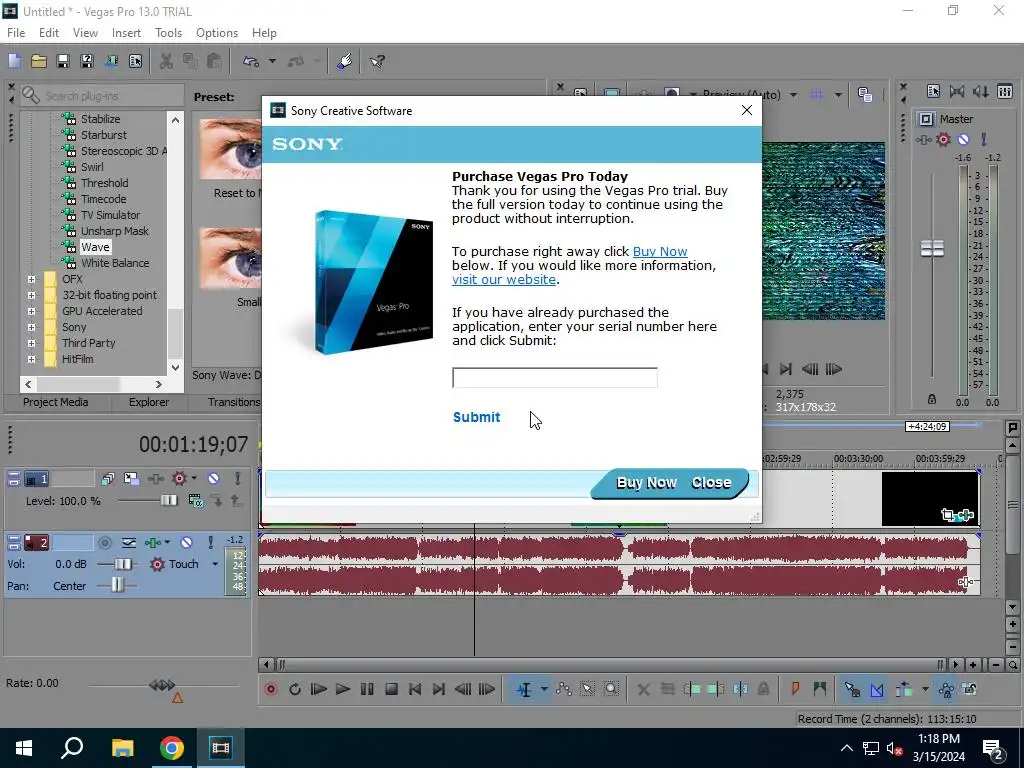The image size is (1024, 768).
Task: Arm audio track 2 for record
Action: pyautogui.click(x=104, y=543)
